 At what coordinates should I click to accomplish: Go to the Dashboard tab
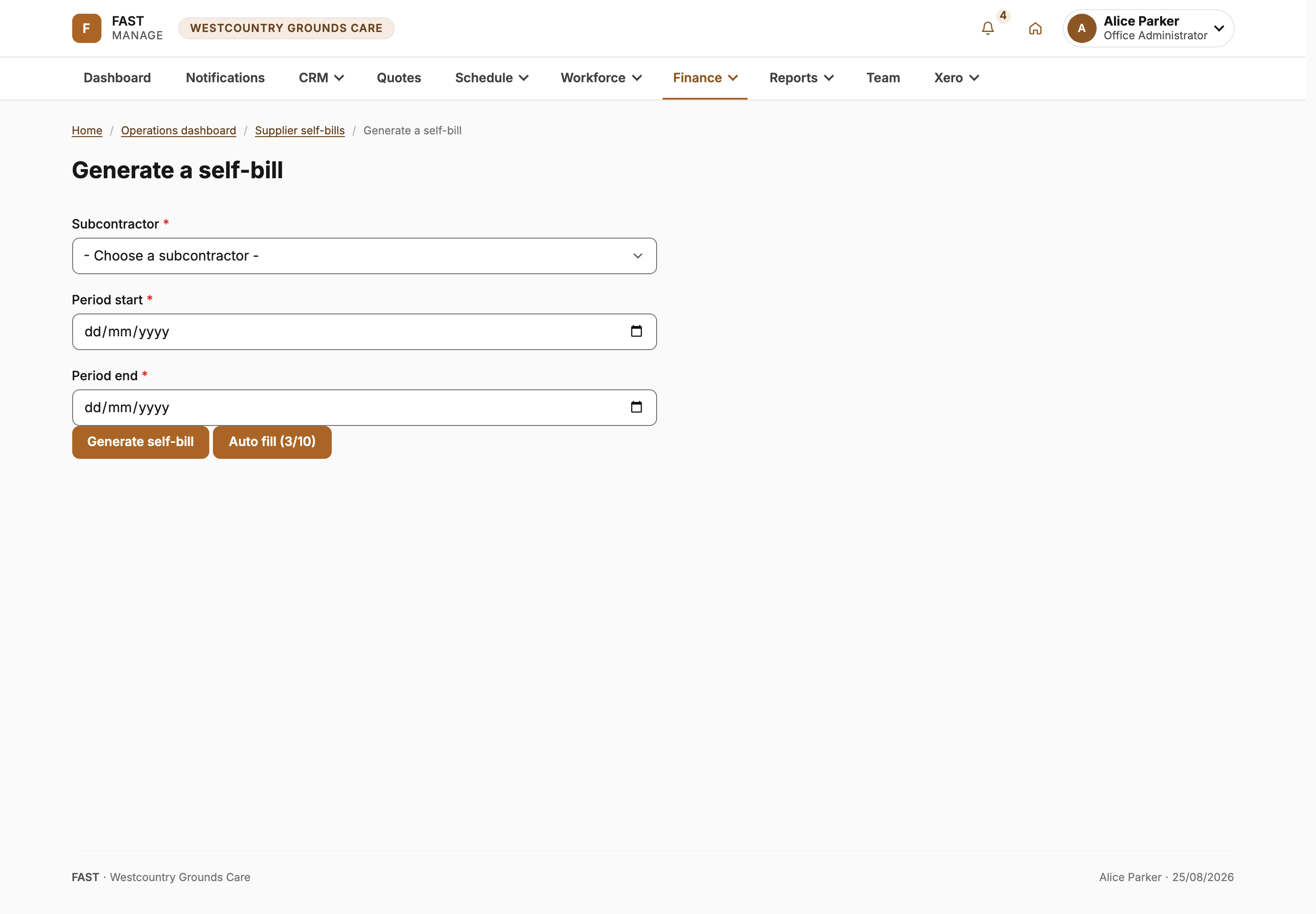[x=117, y=78]
